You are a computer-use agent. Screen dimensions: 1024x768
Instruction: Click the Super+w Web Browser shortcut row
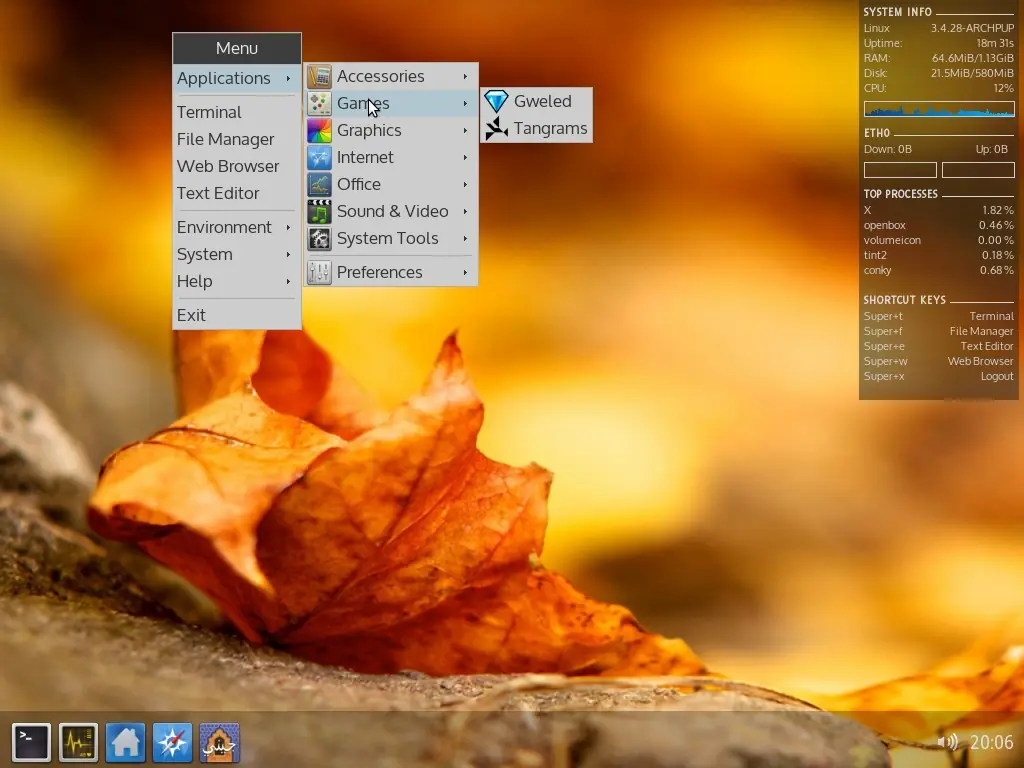(938, 361)
